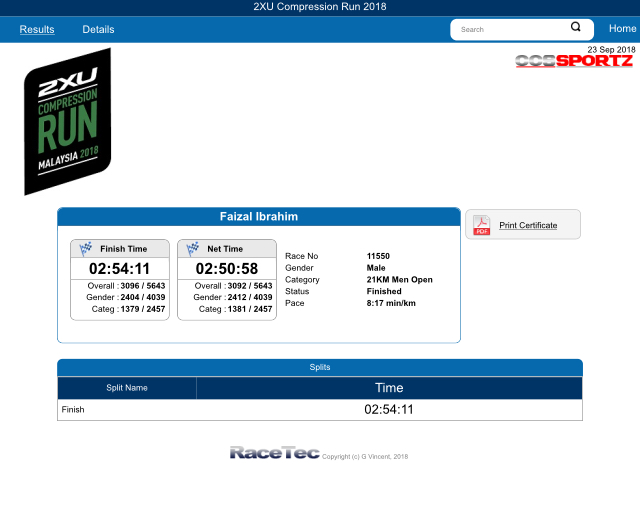
Task: Click the 2XU Compression Run logo
Action: pyautogui.click(x=68, y=122)
